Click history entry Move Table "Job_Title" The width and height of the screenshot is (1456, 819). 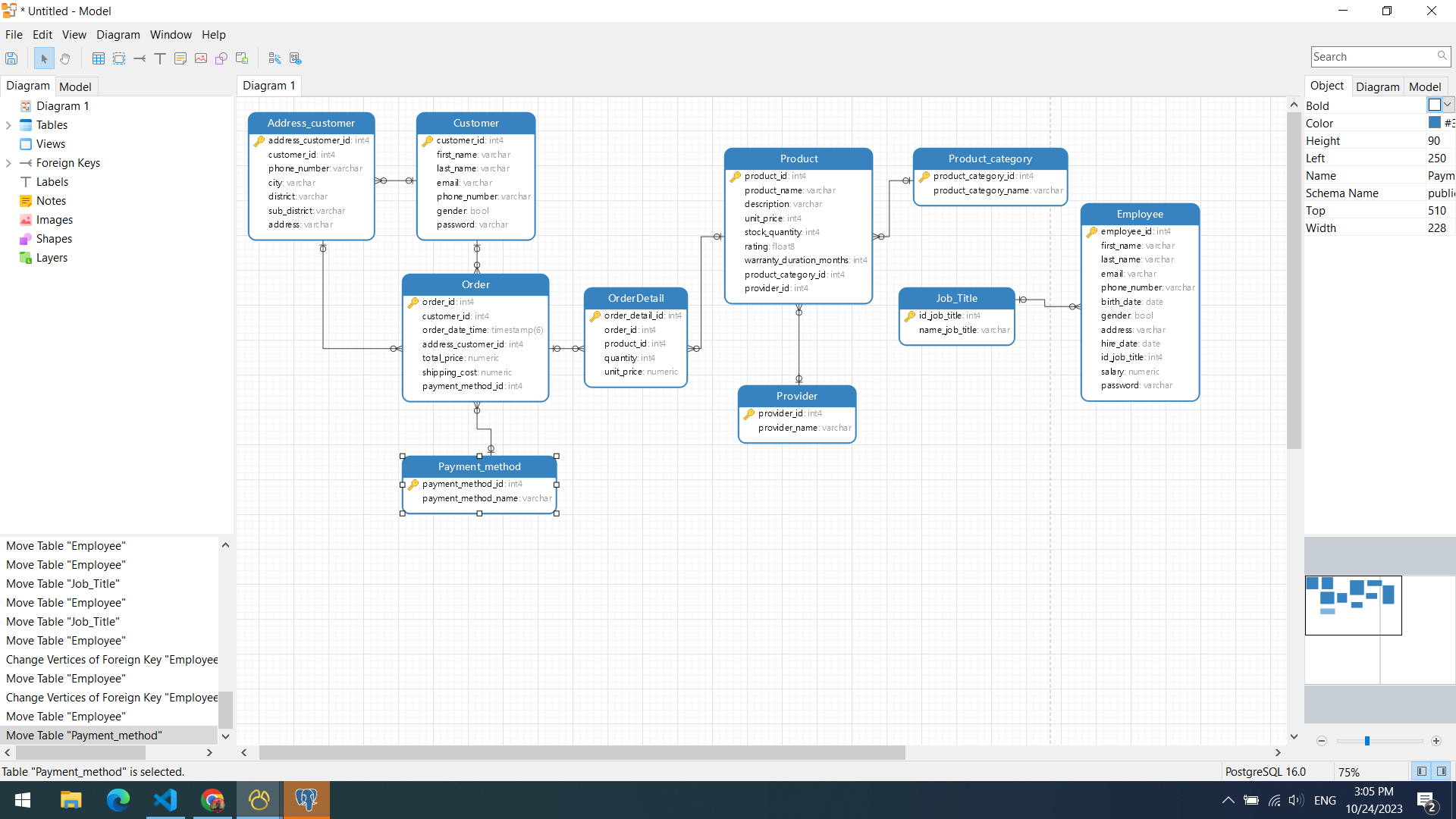pos(63,584)
